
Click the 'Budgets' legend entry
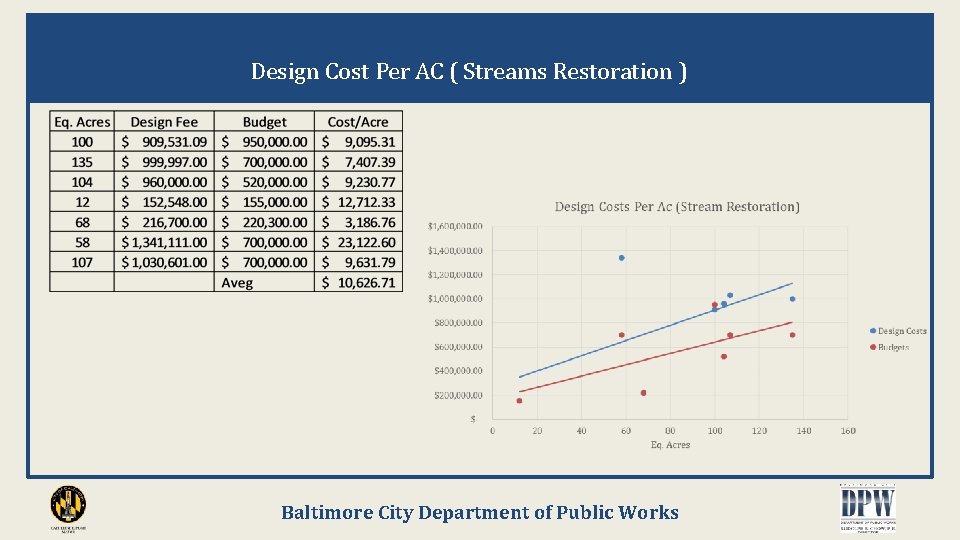(x=890, y=347)
